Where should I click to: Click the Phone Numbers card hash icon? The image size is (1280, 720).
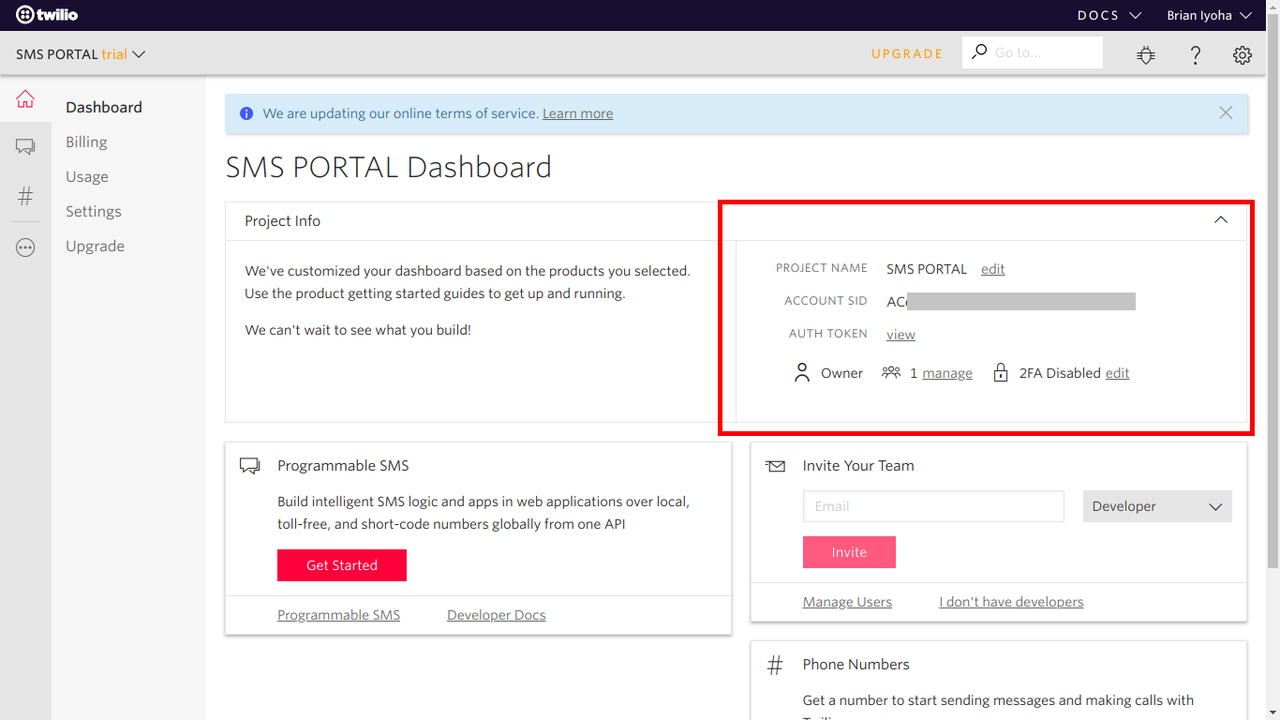coord(775,665)
